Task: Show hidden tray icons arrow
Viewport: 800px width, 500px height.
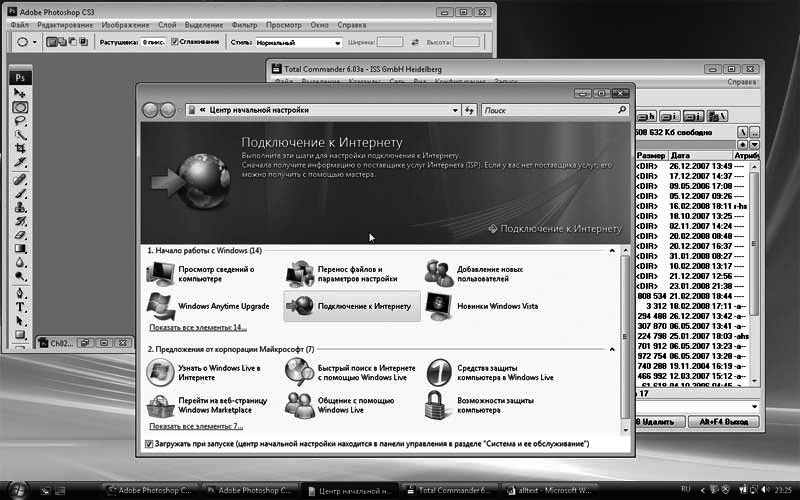Action: tap(702, 490)
